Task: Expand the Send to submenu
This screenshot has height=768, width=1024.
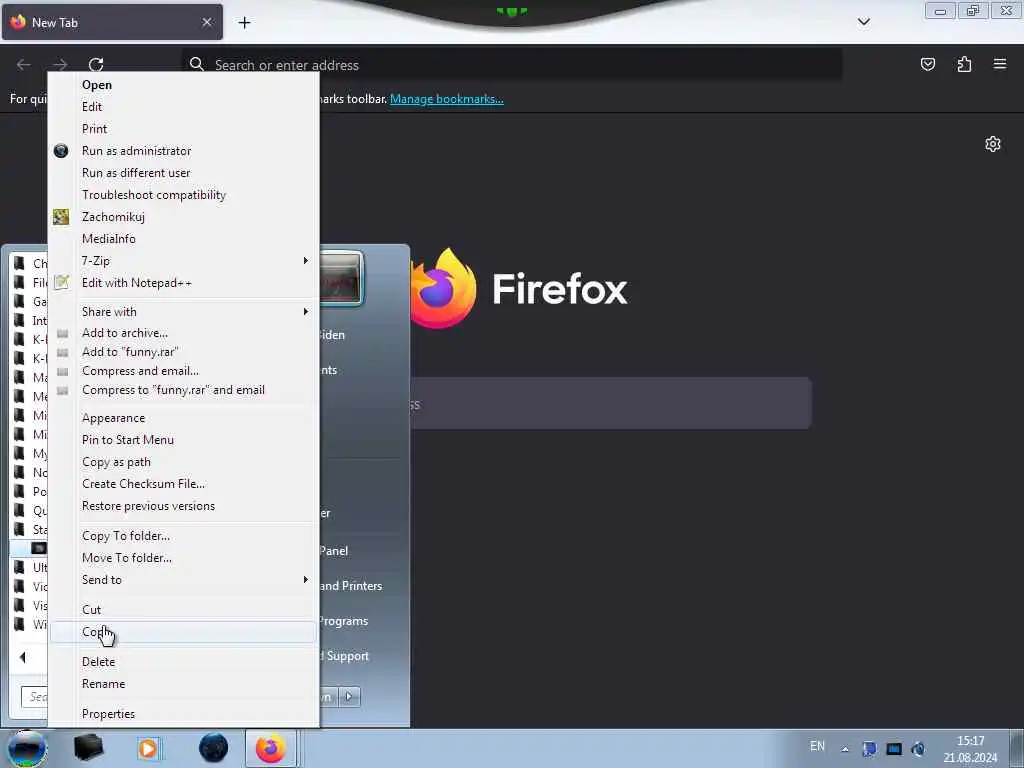Action: click(x=184, y=580)
